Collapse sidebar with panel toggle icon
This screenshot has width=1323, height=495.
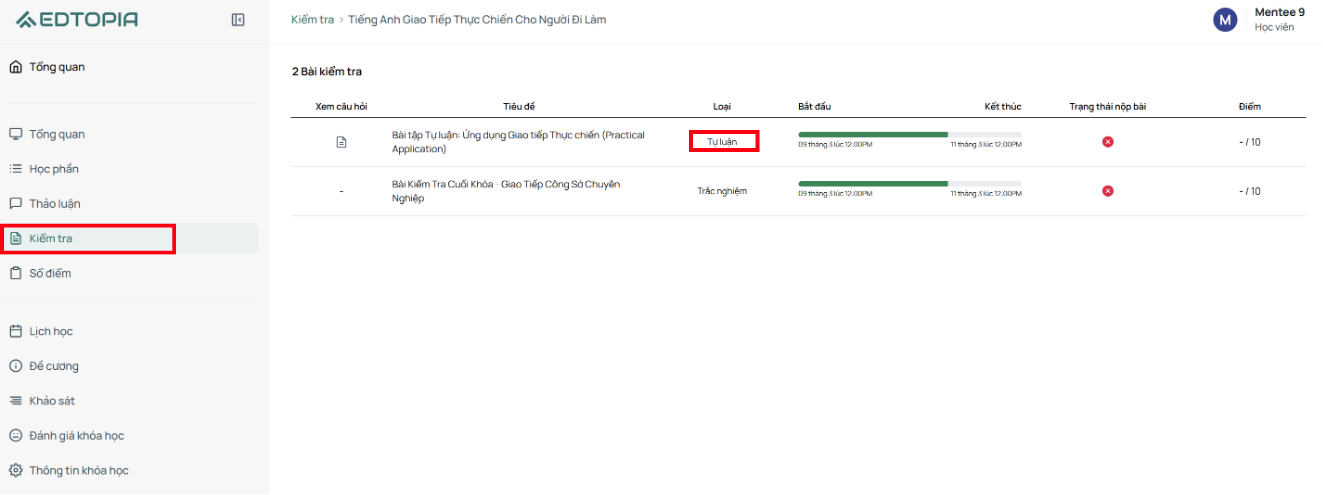tap(238, 19)
